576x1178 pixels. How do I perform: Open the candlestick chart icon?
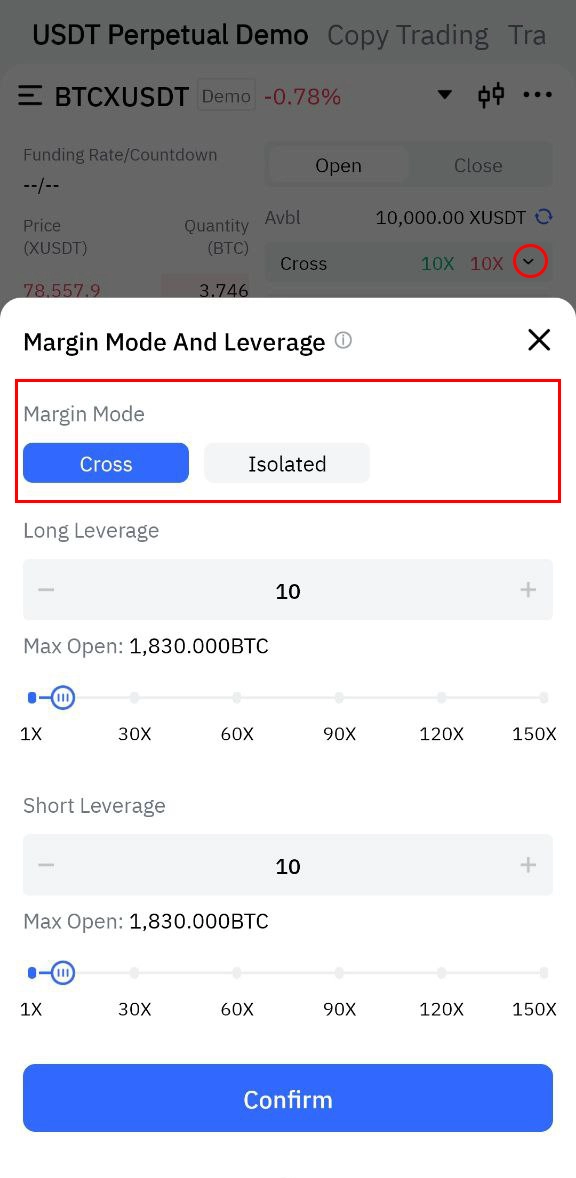(x=490, y=95)
